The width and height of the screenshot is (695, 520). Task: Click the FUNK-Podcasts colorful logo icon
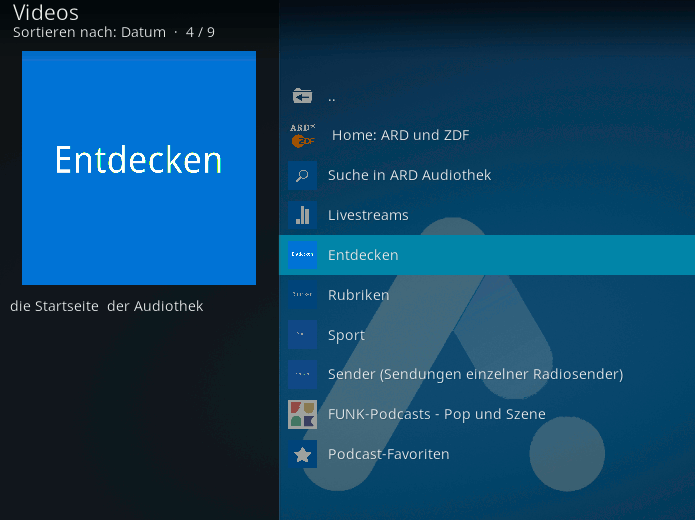click(x=302, y=414)
